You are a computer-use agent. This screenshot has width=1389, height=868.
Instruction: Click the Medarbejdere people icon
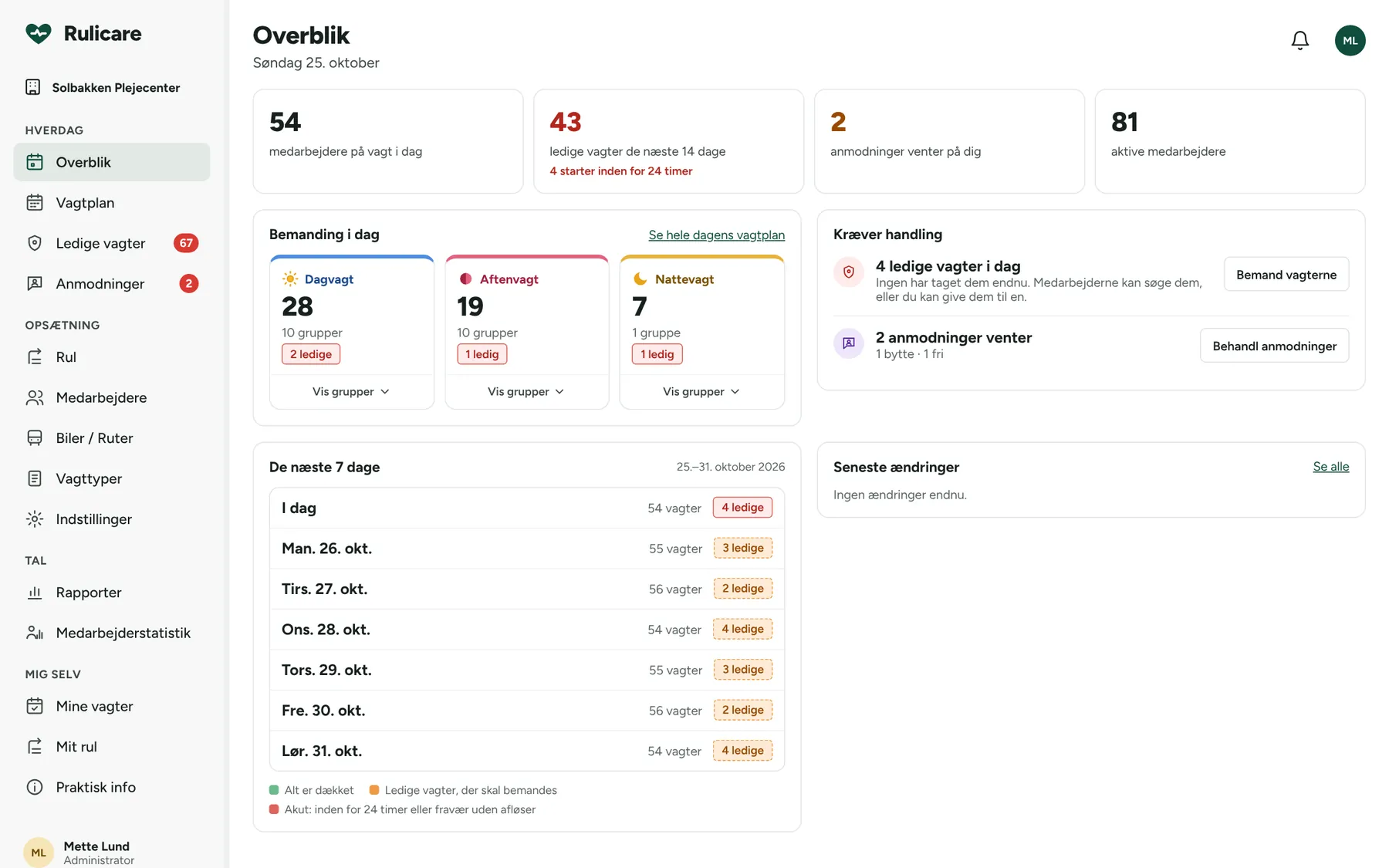pos(35,397)
